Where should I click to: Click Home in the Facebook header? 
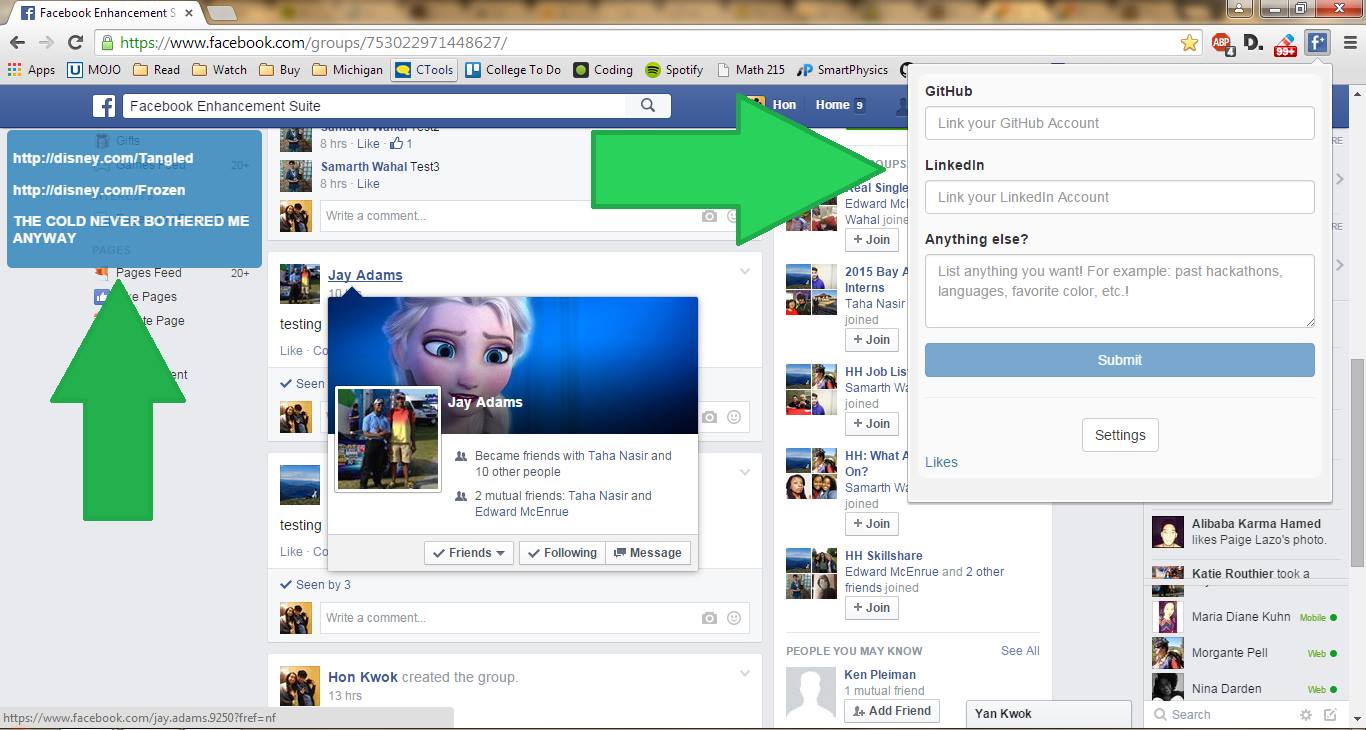click(x=832, y=105)
